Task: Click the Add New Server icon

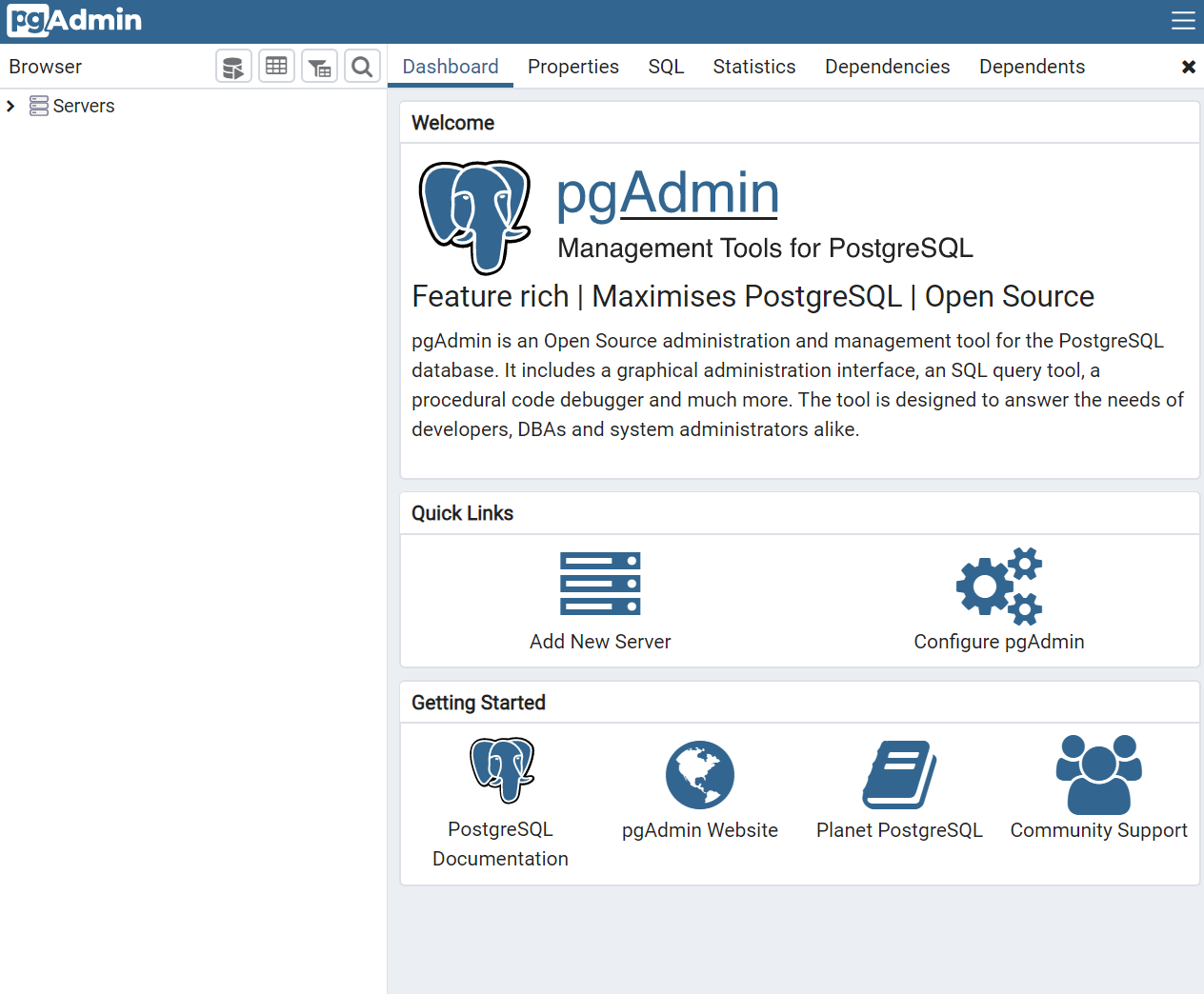Action: pos(600,584)
